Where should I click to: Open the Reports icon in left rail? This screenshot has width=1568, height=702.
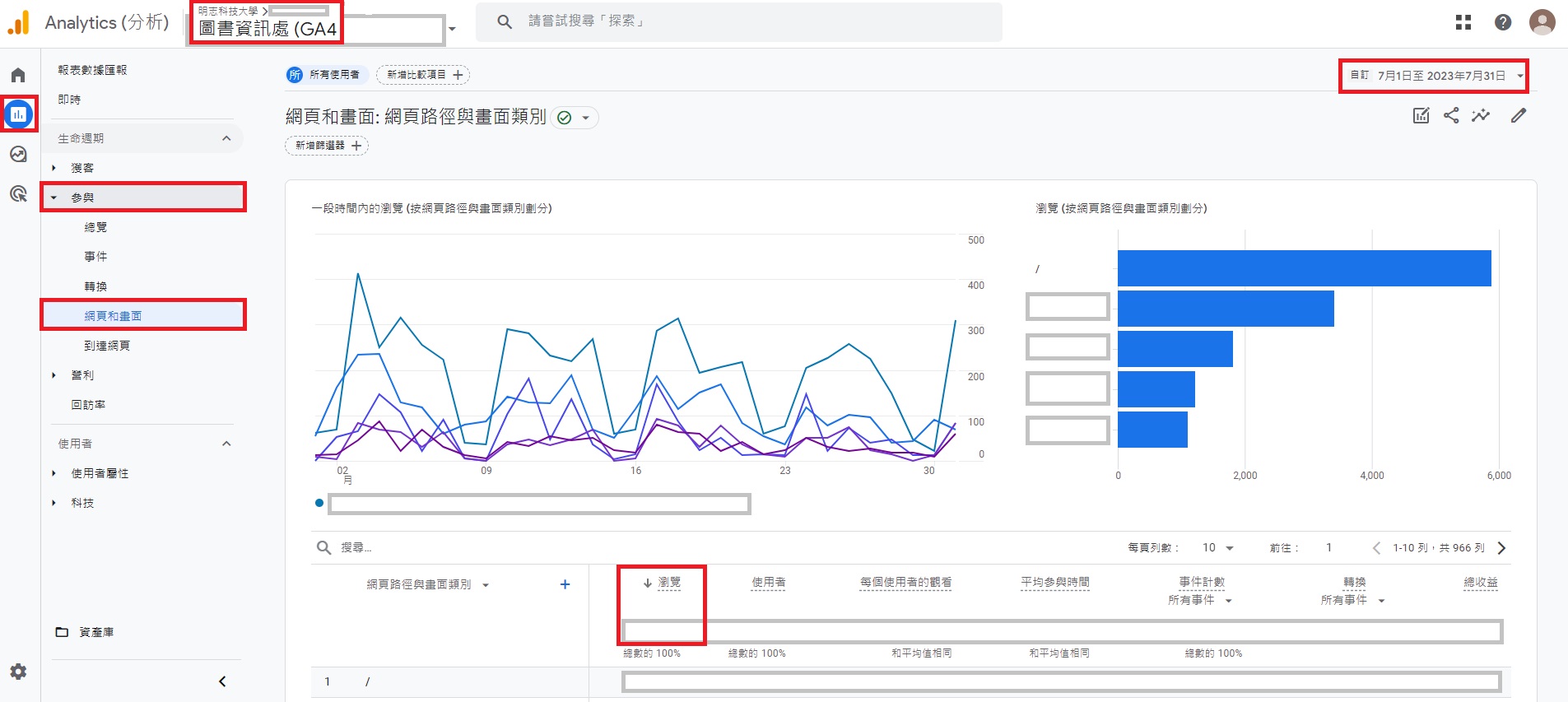[x=18, y=114]
